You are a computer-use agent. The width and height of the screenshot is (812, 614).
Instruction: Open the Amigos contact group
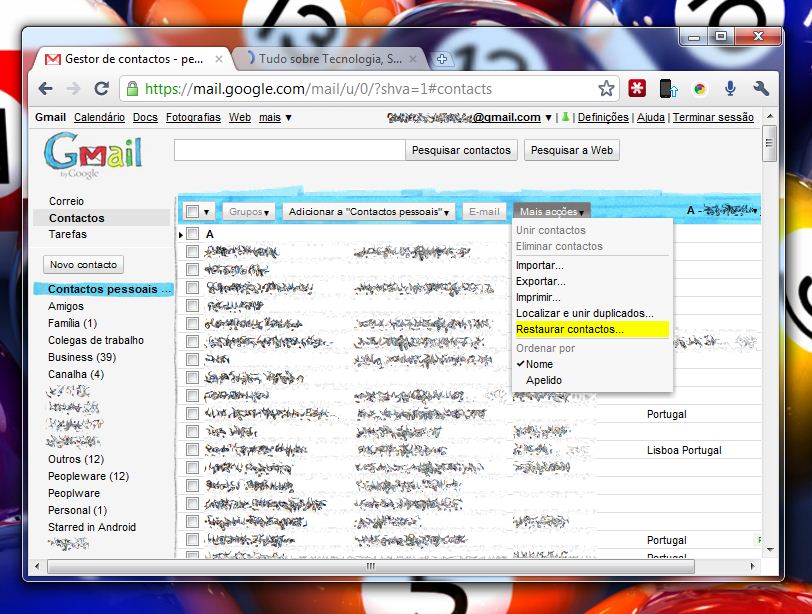(x=66, y=306)
